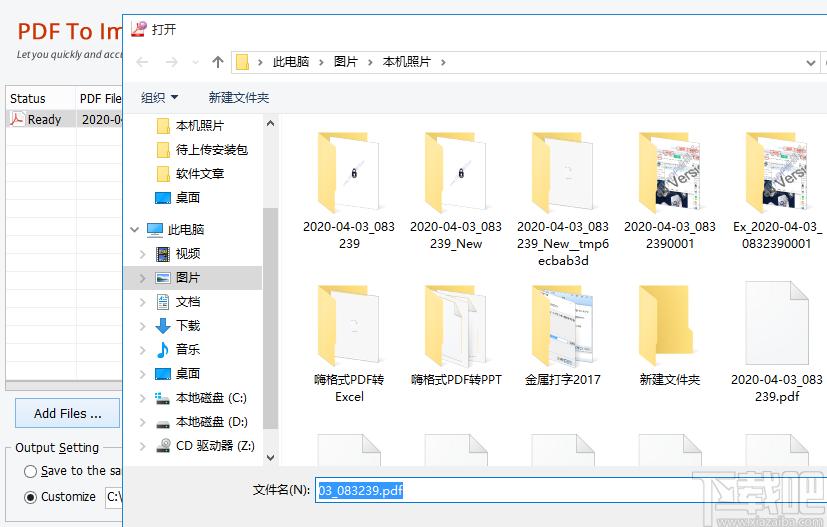Click the 下载 download arrow icon
Viewport: 827px width, 527px height.
163,325
